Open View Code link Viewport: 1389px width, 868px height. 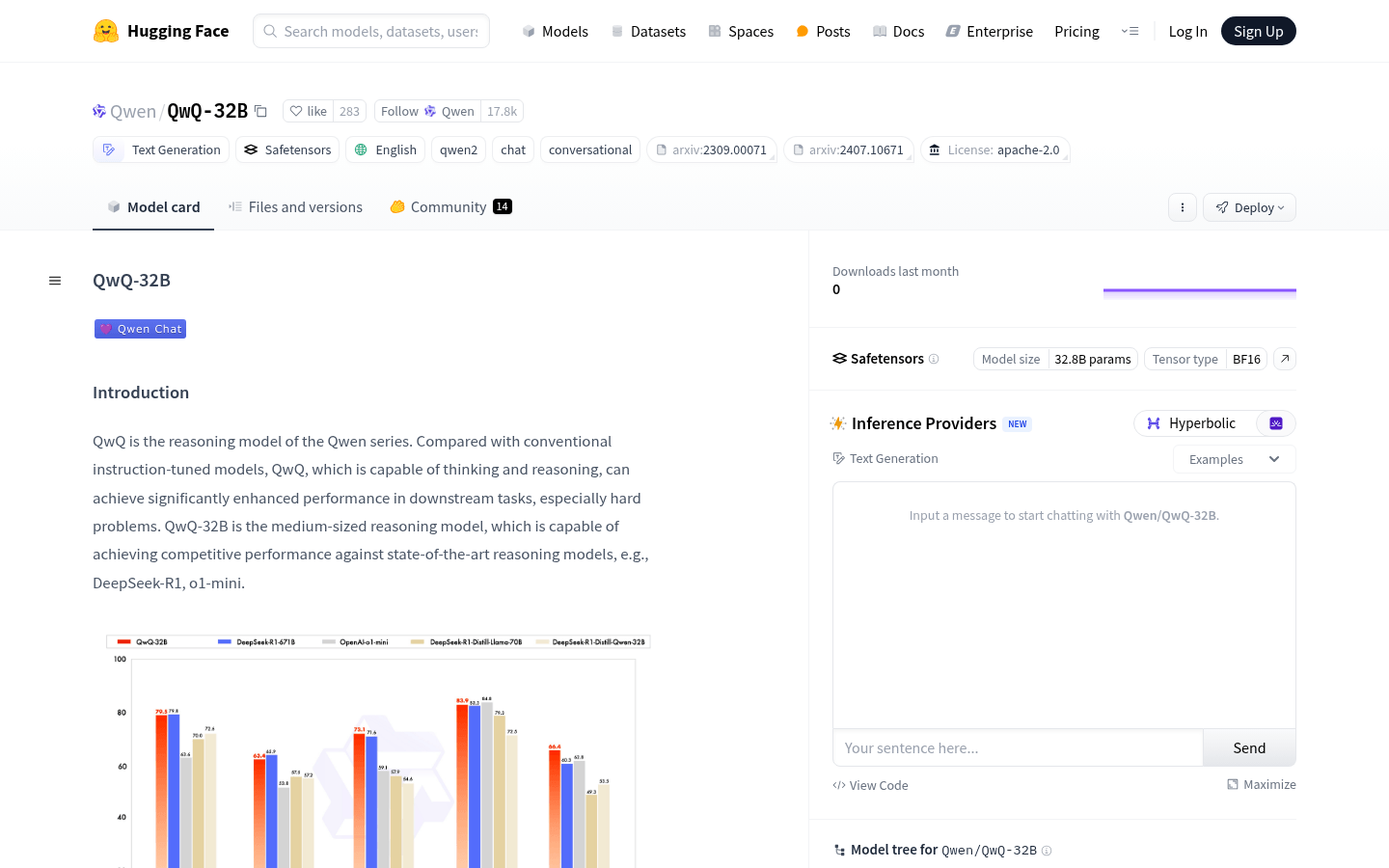[x=870, y=785]
